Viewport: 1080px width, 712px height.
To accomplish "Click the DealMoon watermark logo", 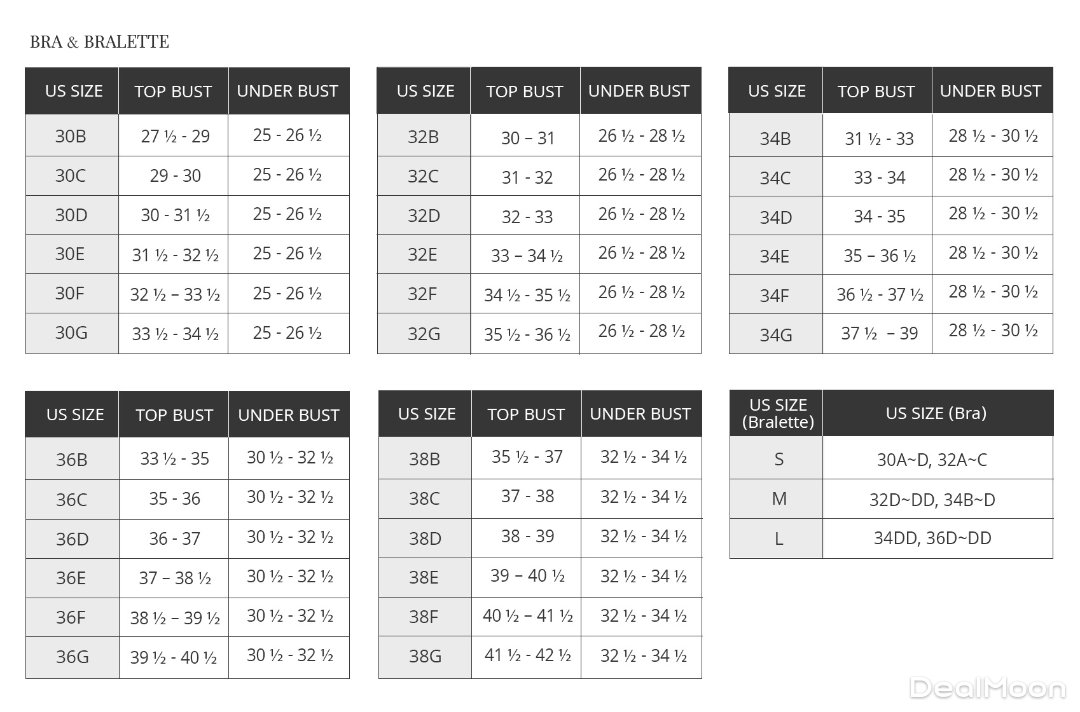I will click(988, 688).
